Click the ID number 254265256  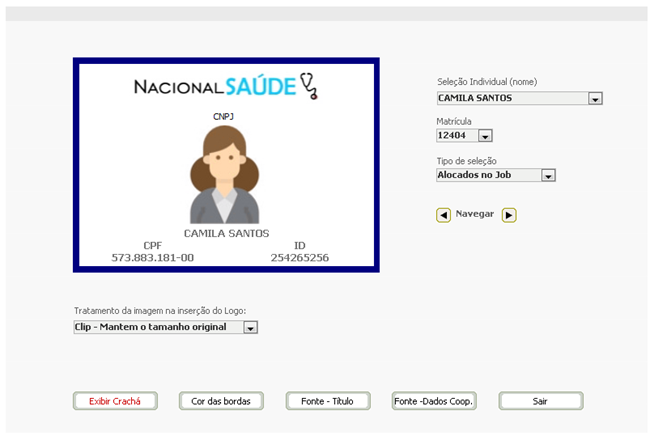click(300, 258)
